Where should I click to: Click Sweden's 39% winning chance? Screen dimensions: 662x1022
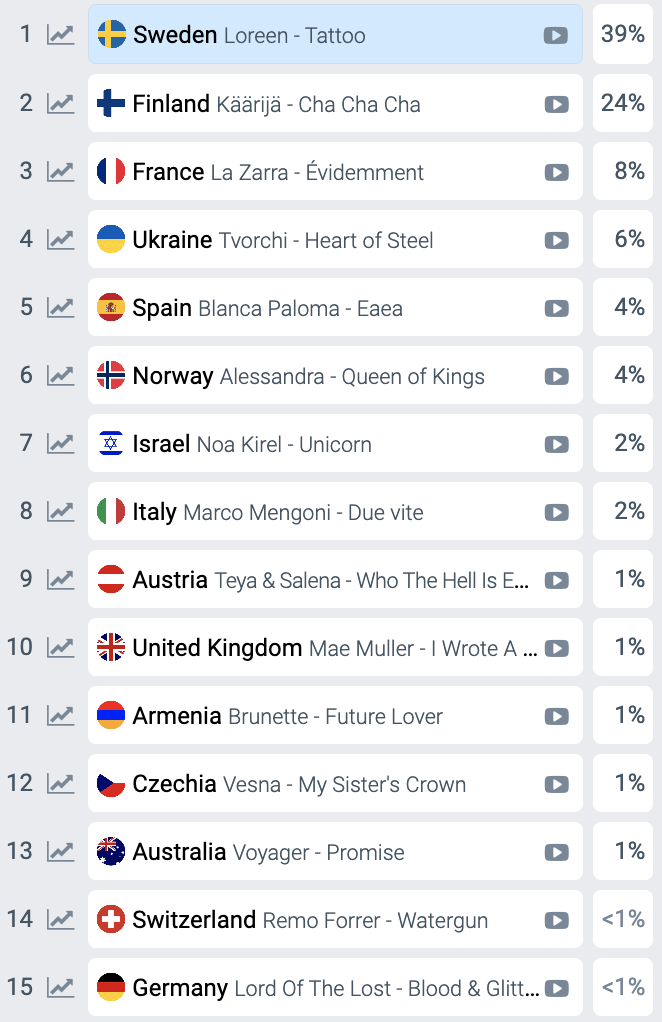623,34
